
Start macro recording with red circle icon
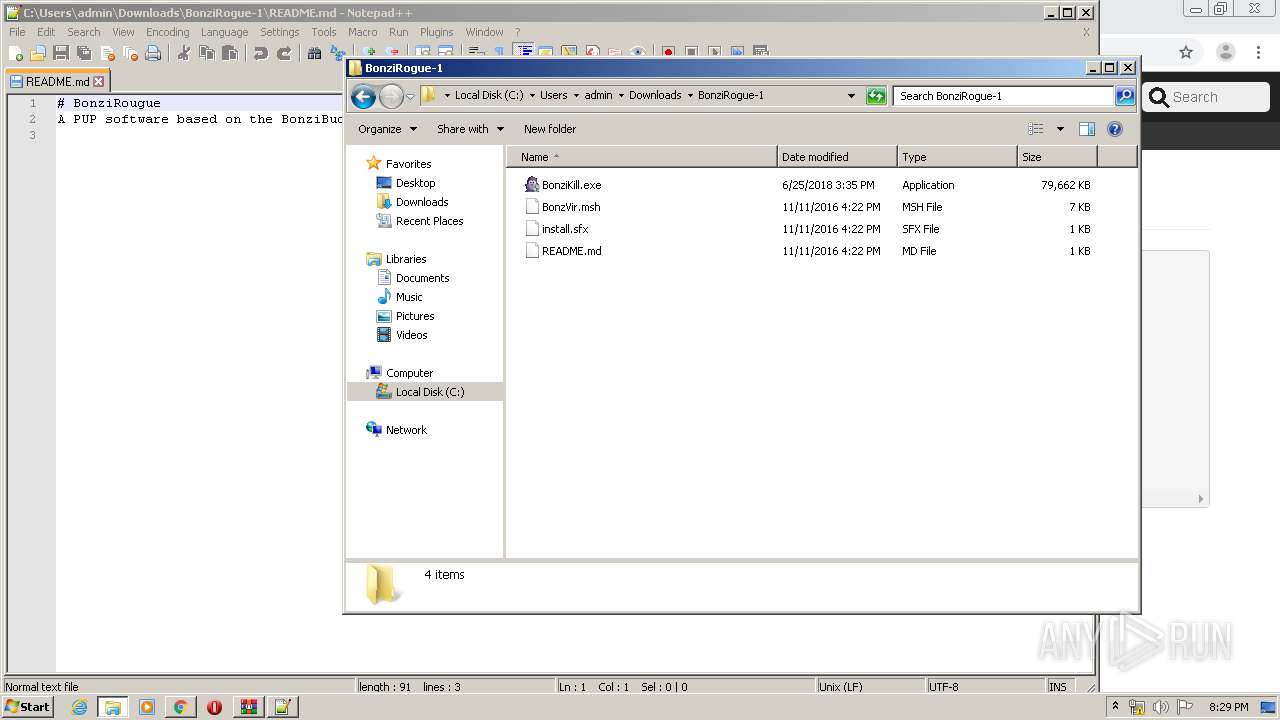tap(668, 53)
